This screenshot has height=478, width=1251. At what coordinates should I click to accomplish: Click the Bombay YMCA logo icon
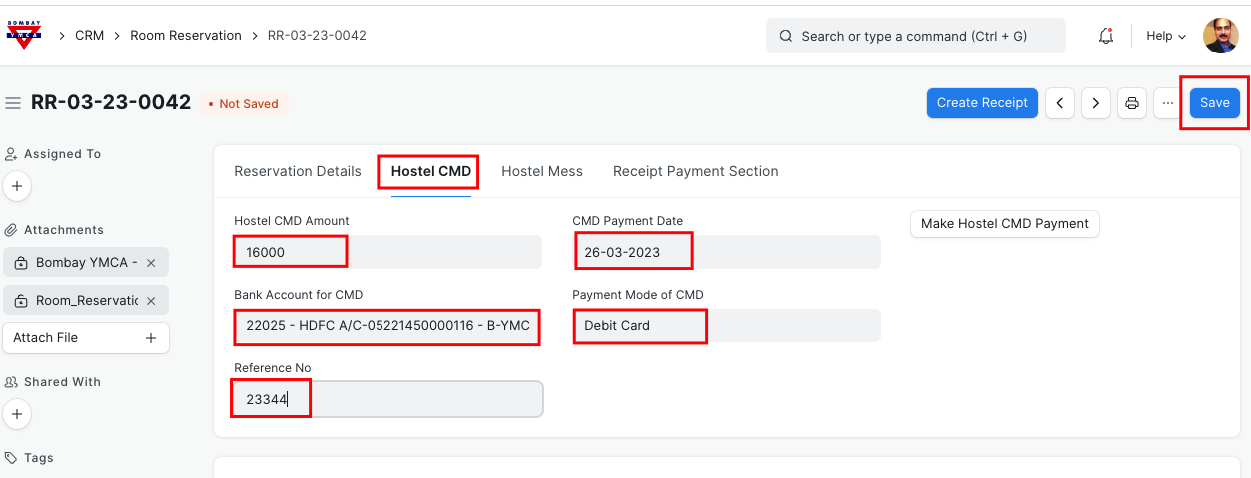[x=25, y=35]
